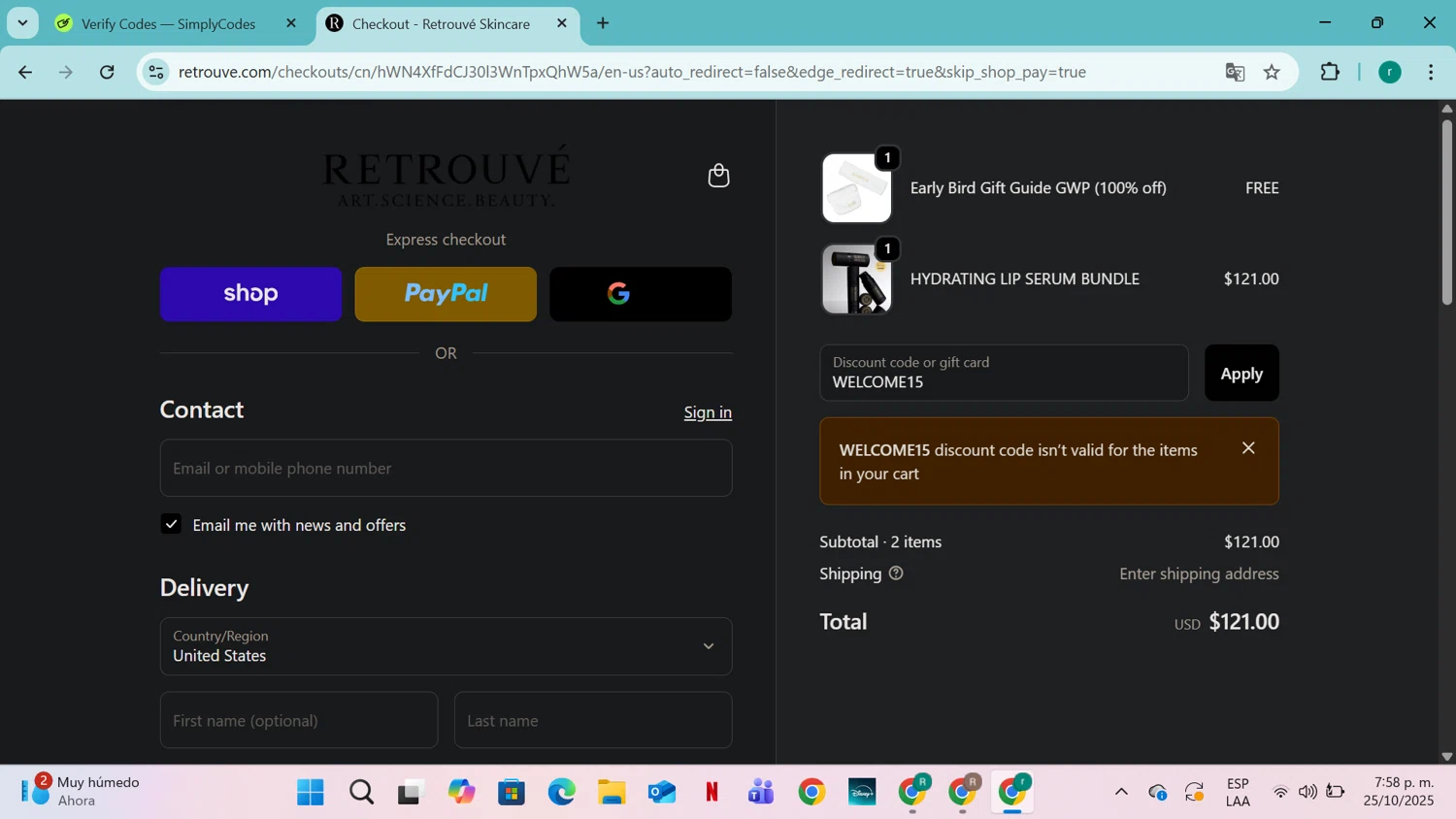
Task: Dismiss the WELCOME15 invalid code message
Action: (1248, 447)
